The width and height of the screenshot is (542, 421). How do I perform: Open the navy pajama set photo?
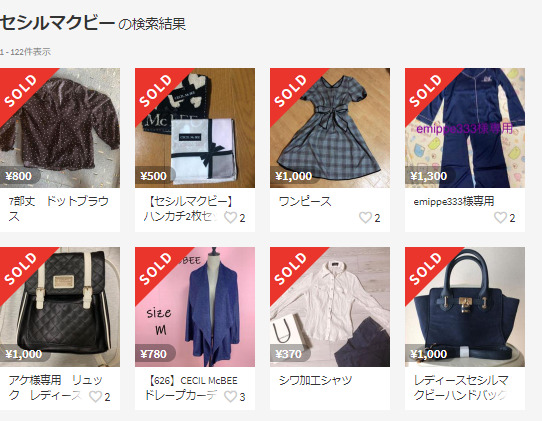coord(465,128)
